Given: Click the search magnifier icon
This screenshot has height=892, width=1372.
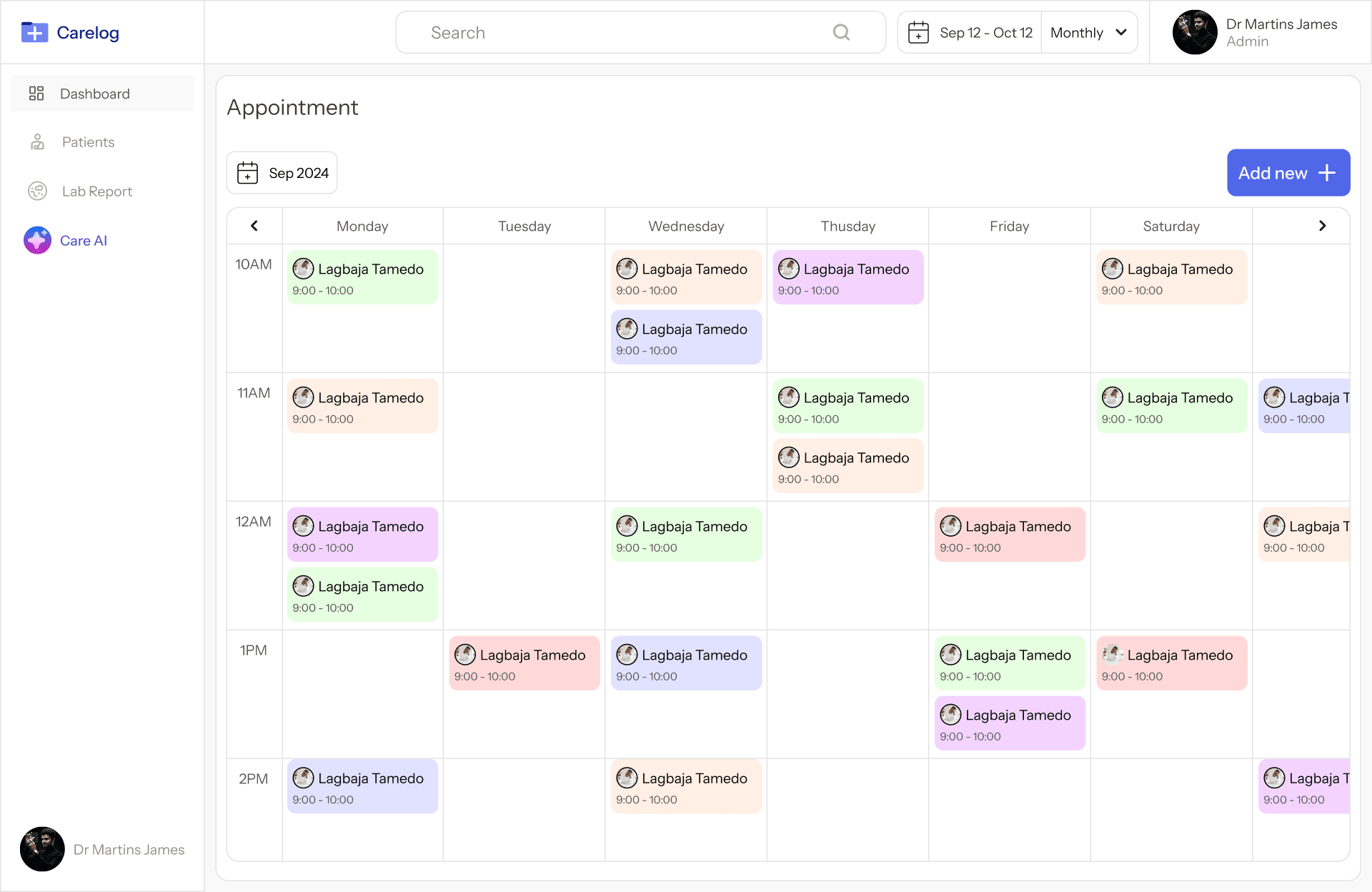Looking at the screenshot, I should coord(841,33).
